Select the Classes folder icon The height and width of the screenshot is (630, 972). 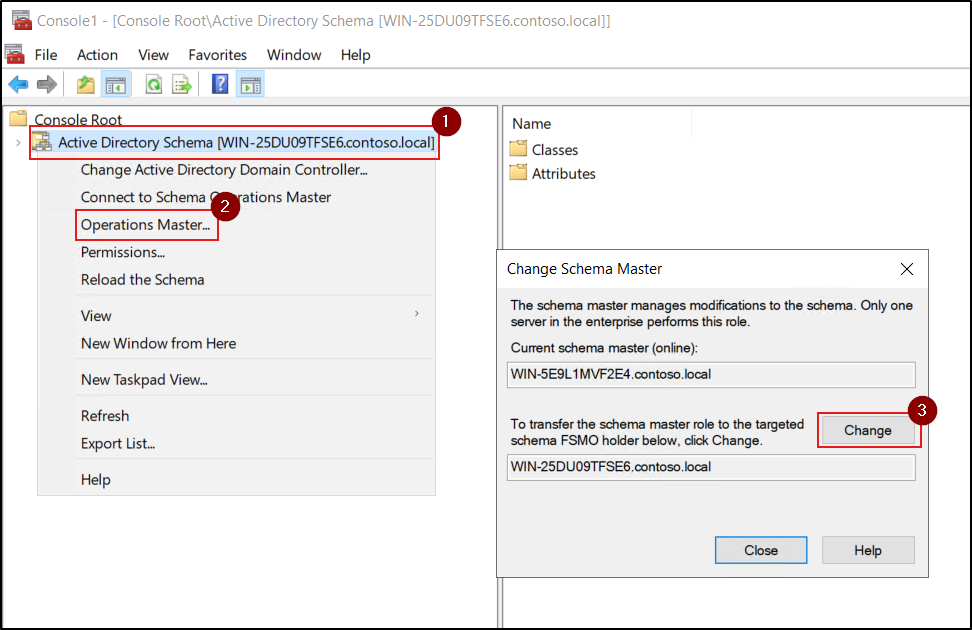tap(519, 149)
